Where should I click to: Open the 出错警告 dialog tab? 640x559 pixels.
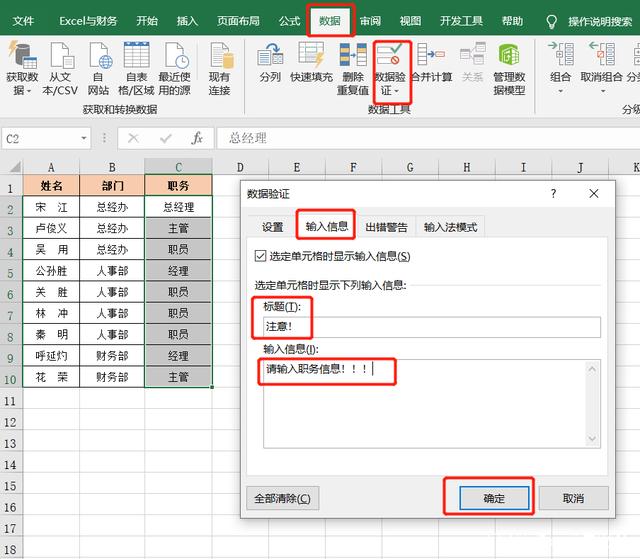pos(386,227)
